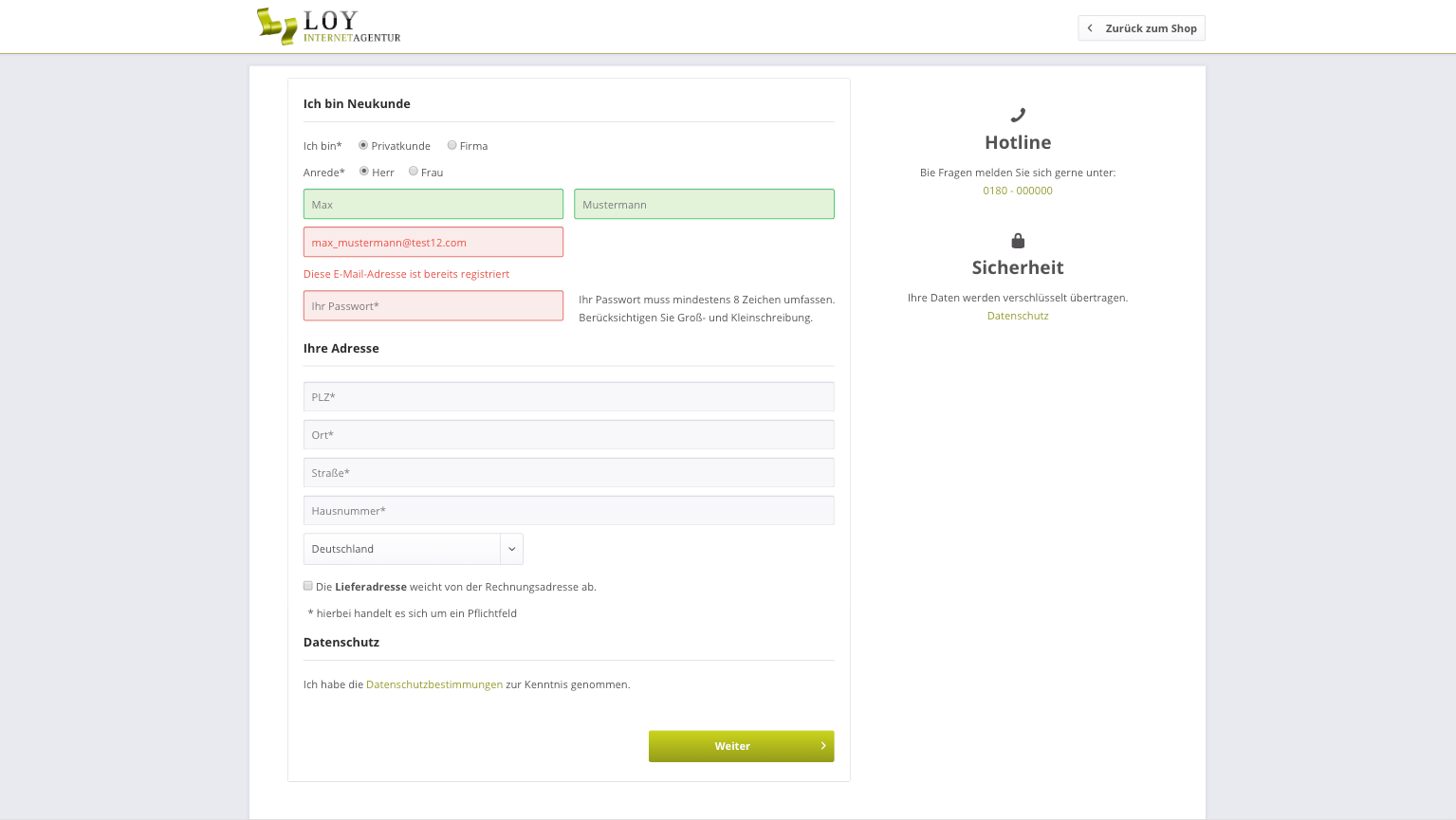Click the first name field containing Max
The image size is (1456, 820).
click(433, 204)
